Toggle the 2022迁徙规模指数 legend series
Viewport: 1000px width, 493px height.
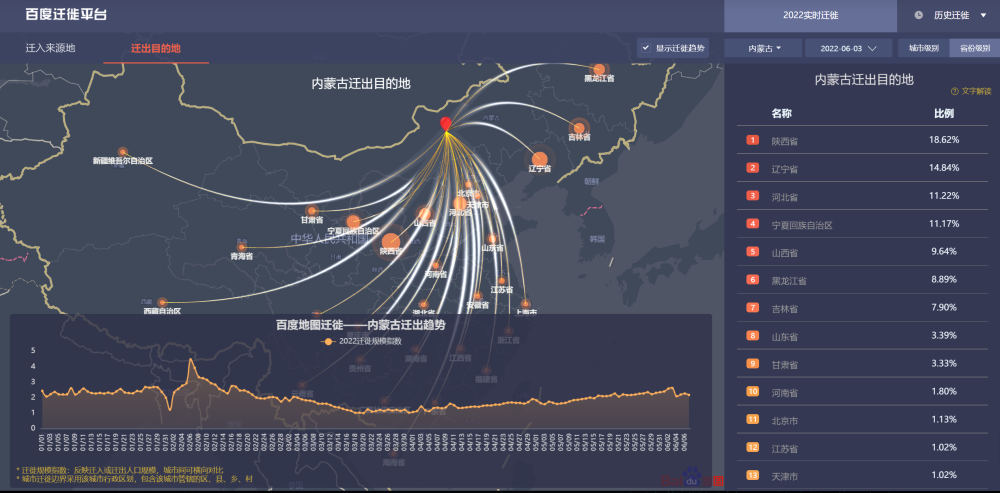pyautogui.click(x=361, y=342)
